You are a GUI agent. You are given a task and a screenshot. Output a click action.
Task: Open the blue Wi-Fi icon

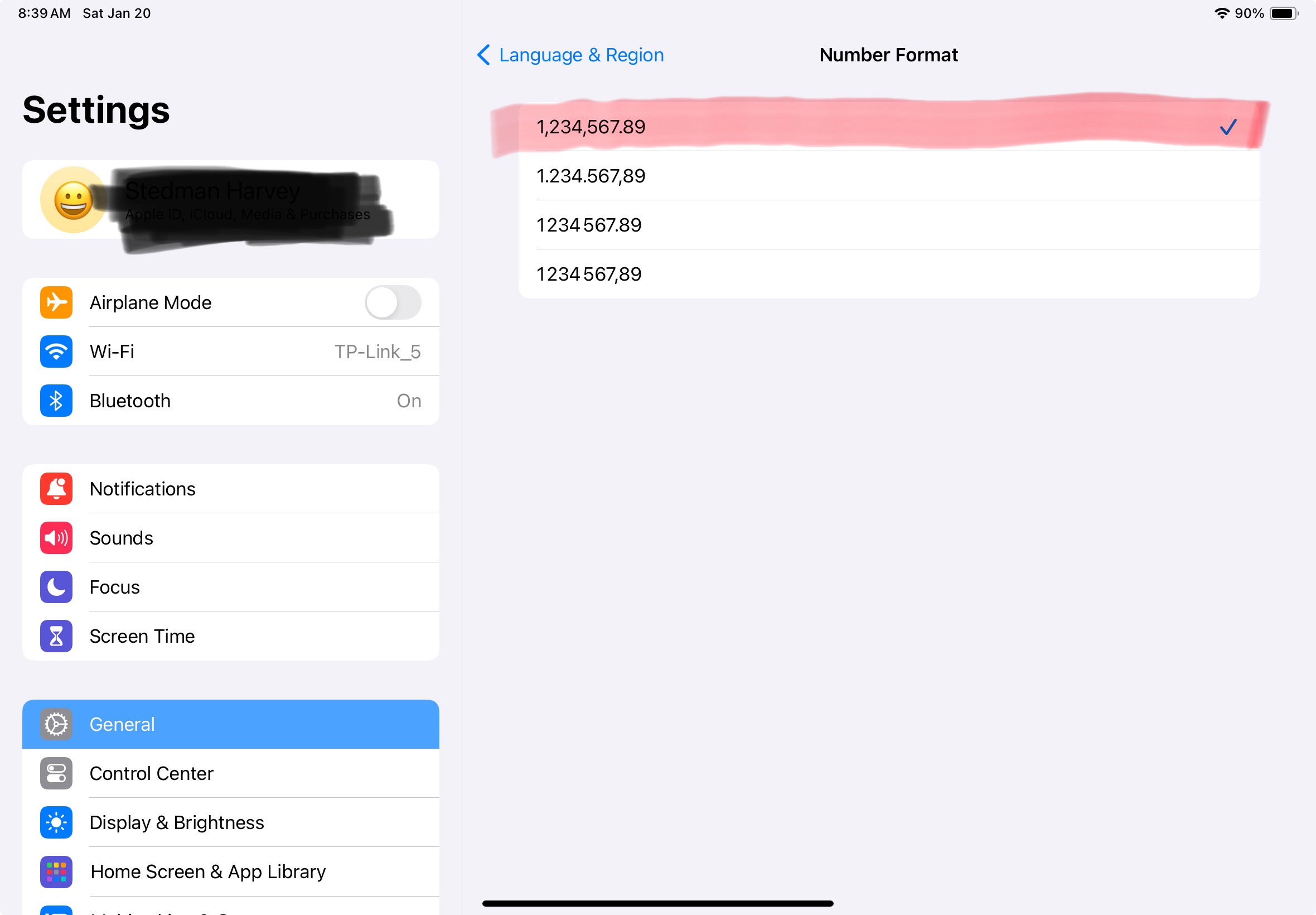(56, 351)
